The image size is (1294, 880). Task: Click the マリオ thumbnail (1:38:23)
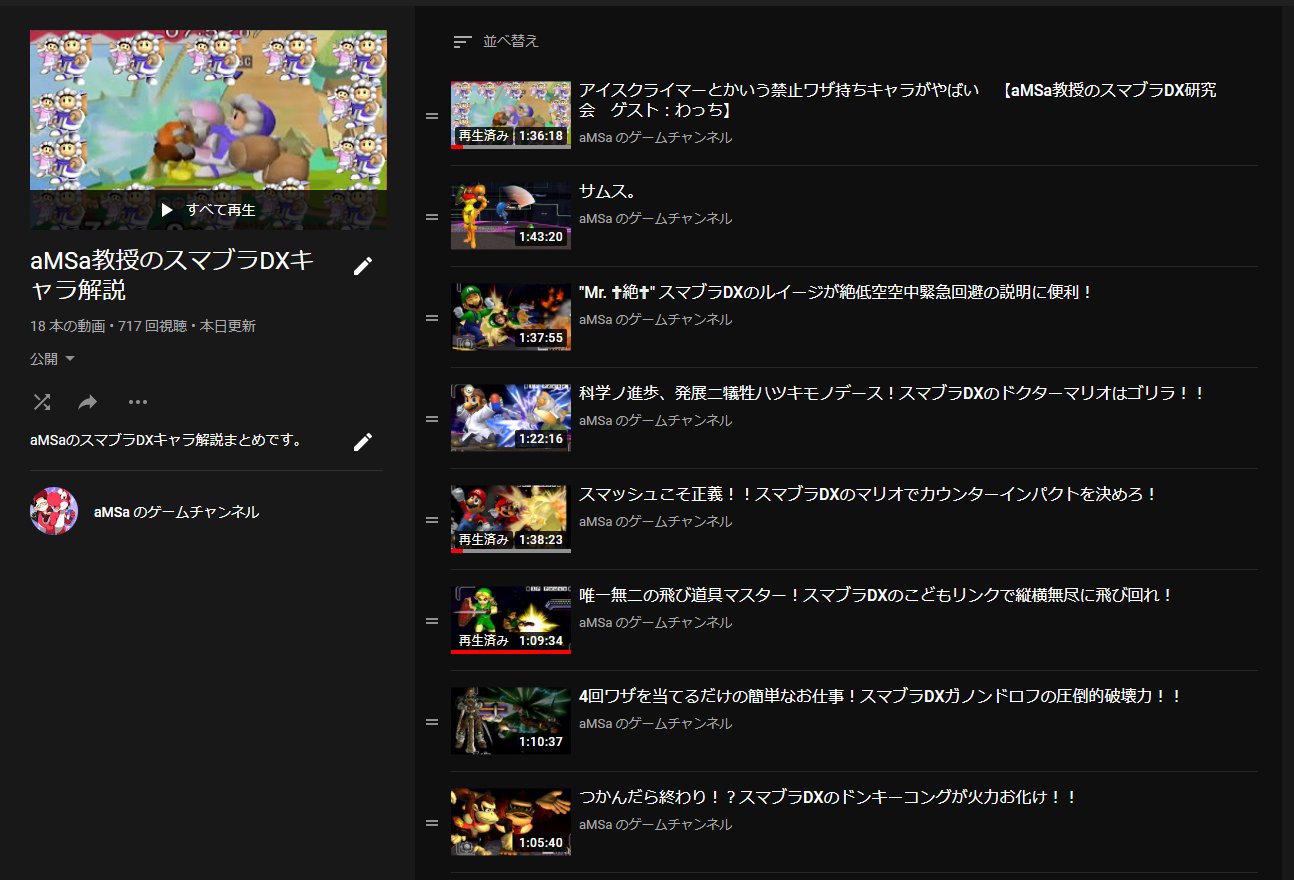coord(511,519)
